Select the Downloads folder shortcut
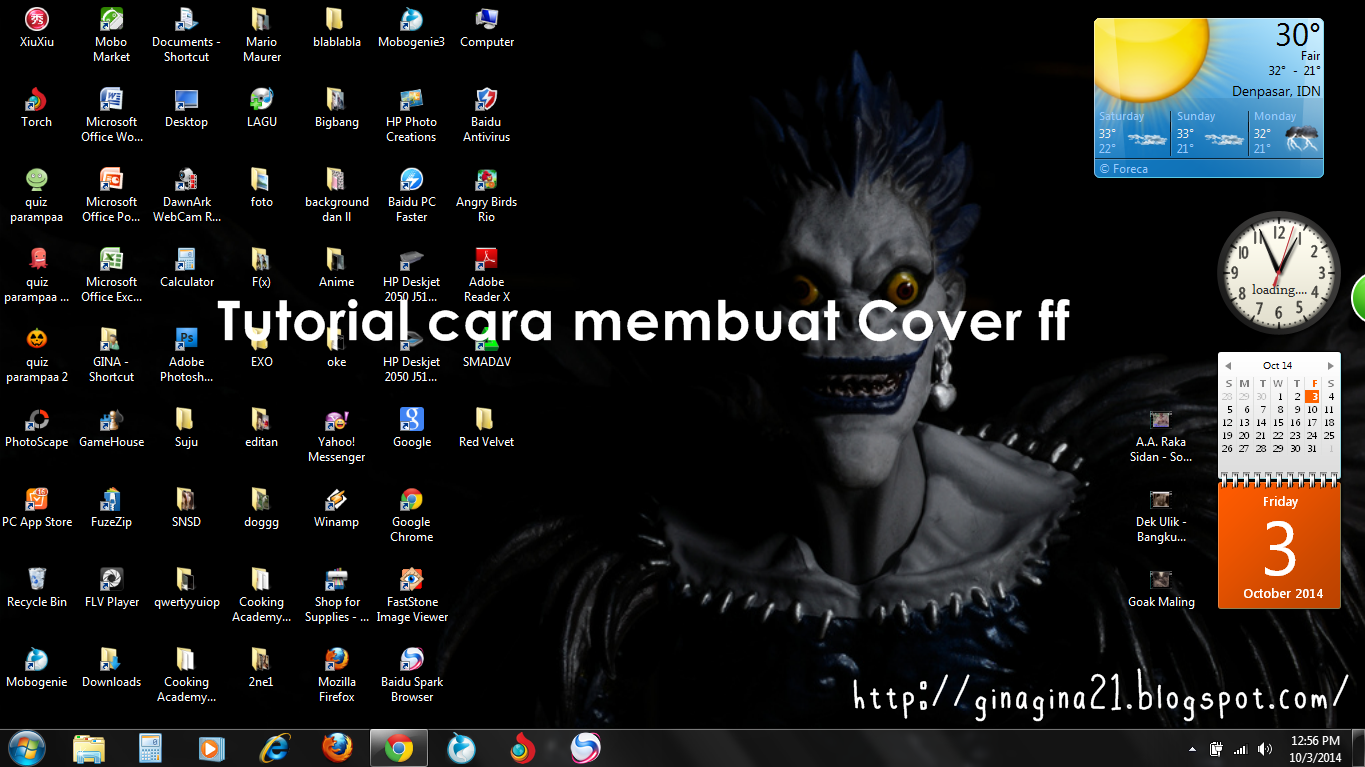This screenshot has height=767, width=1365. [x=111, y=667]
